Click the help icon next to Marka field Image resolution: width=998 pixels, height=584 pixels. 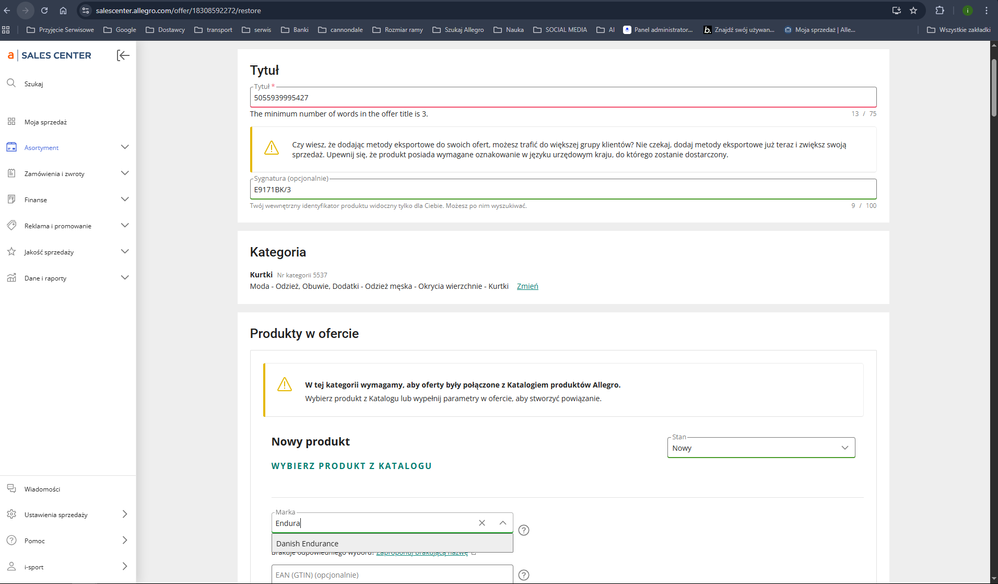click(523, 530)
